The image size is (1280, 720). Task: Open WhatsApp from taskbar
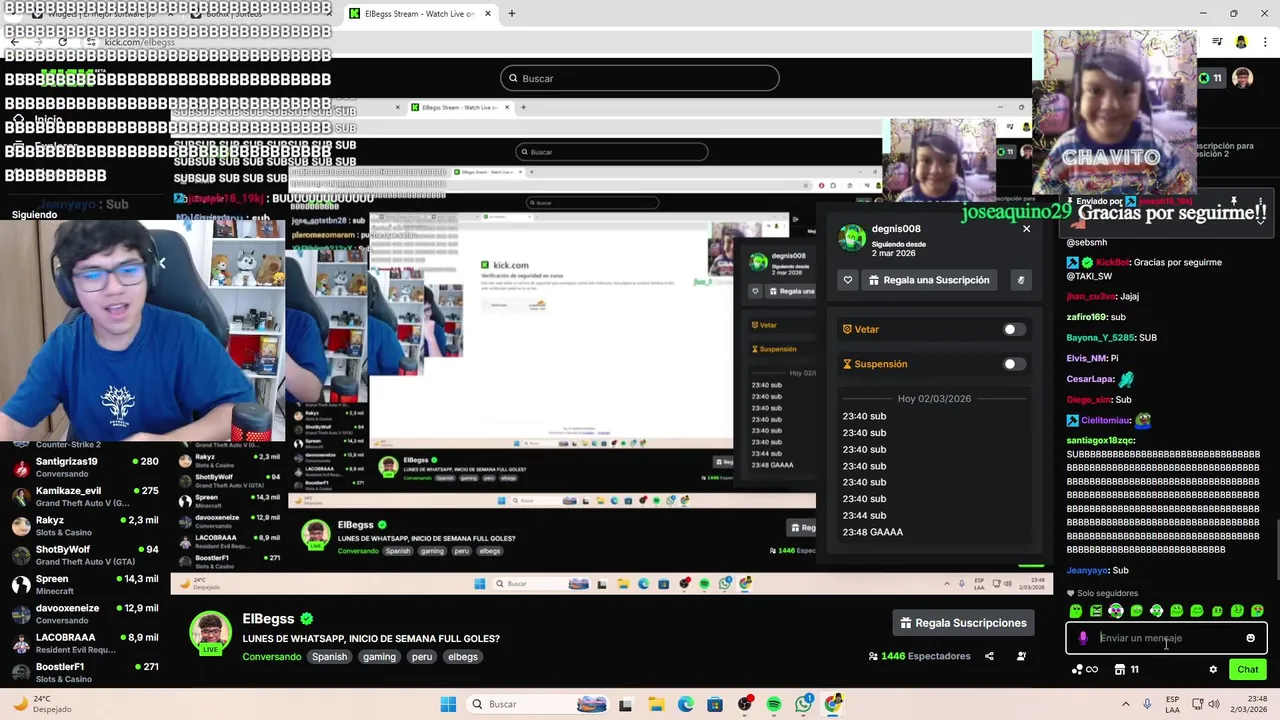click(x=804, y=704)
